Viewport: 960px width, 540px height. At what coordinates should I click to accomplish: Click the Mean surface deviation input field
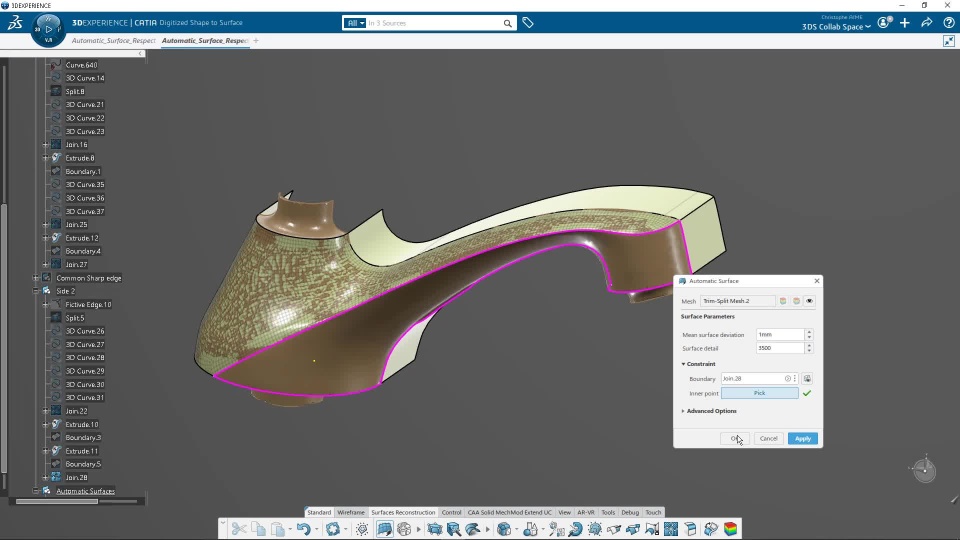[778, 335]
